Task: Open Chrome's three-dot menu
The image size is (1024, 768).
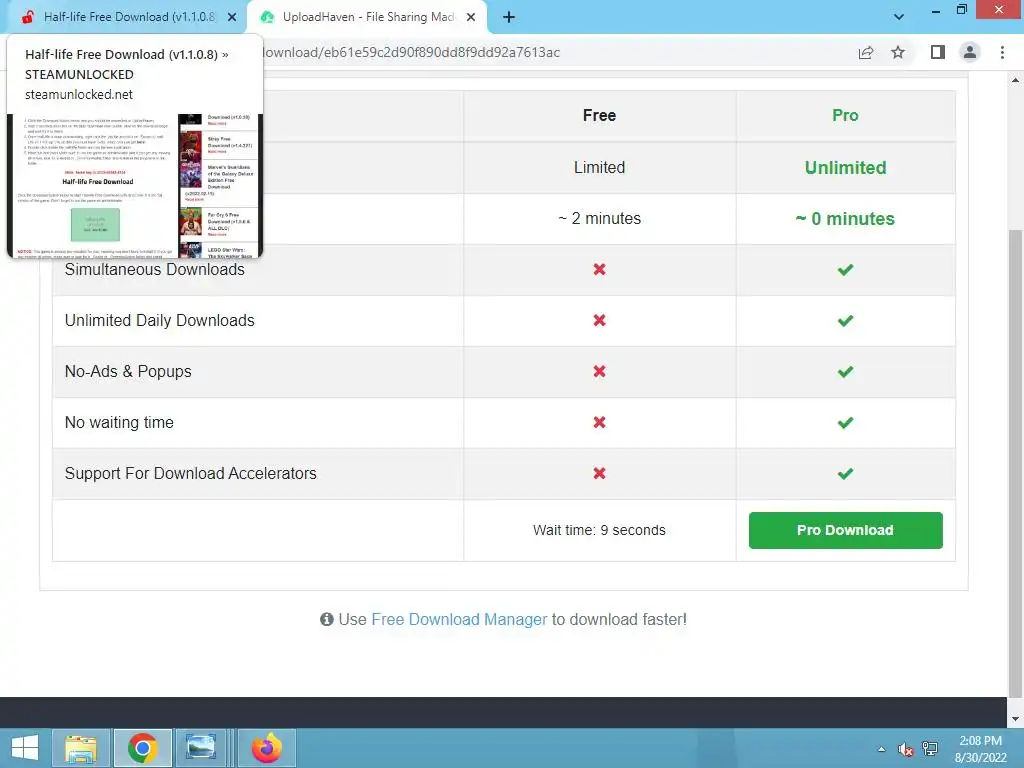Action: [1002, 52]
